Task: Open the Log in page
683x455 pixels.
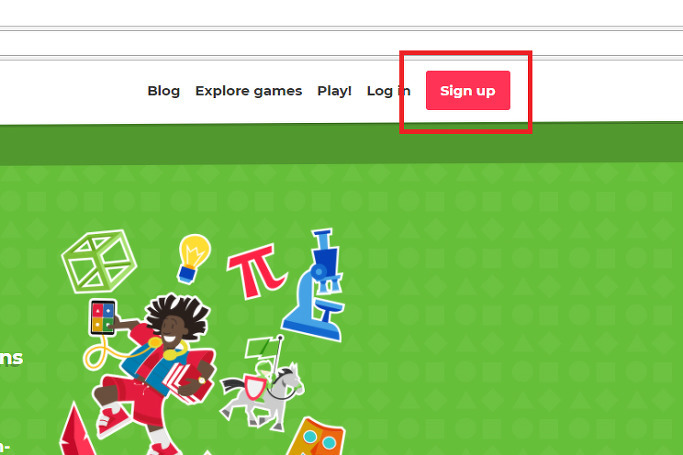Action: pyautogui.click(x=389, y=91)
